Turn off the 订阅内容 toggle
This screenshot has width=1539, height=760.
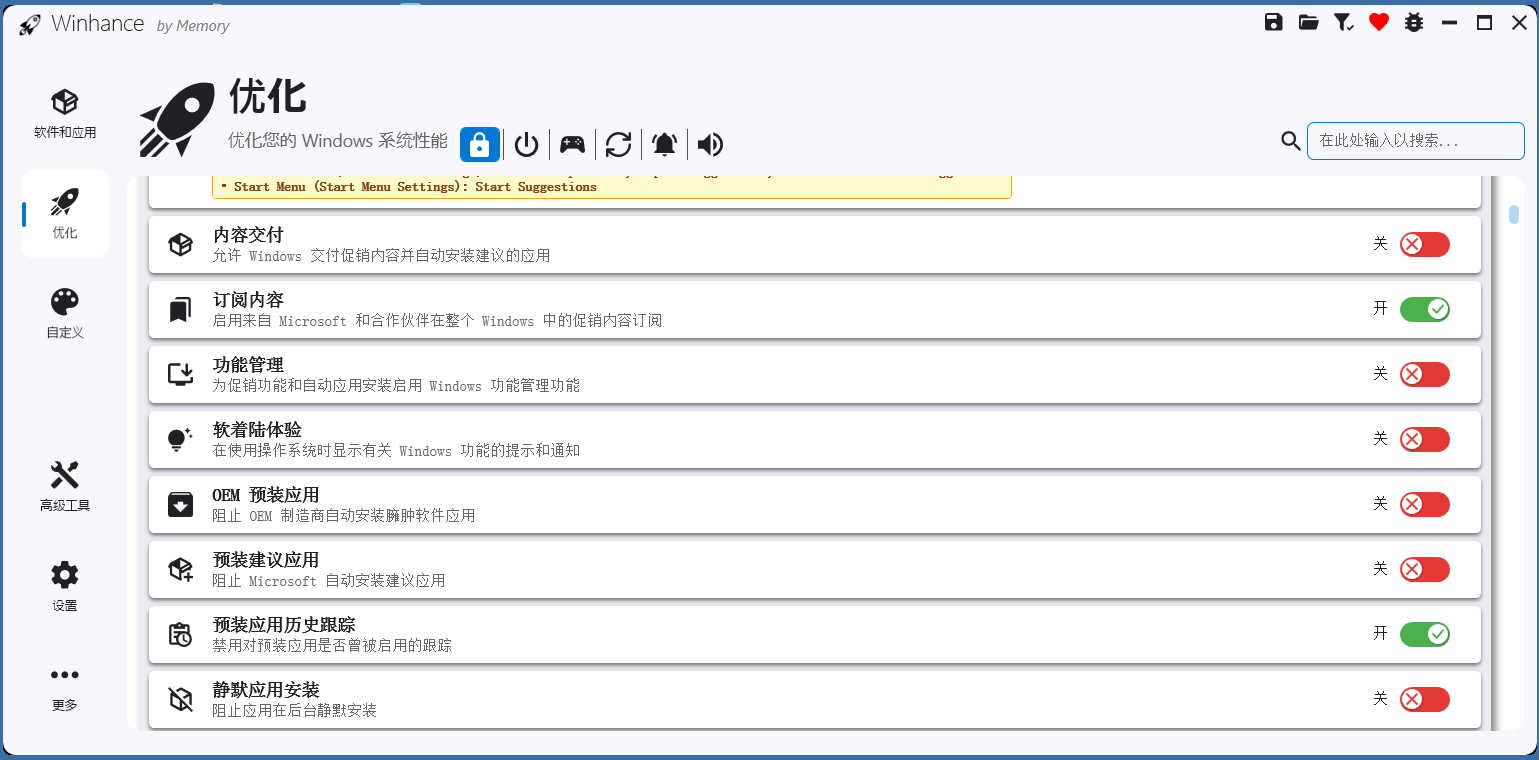click(1424, 310)
